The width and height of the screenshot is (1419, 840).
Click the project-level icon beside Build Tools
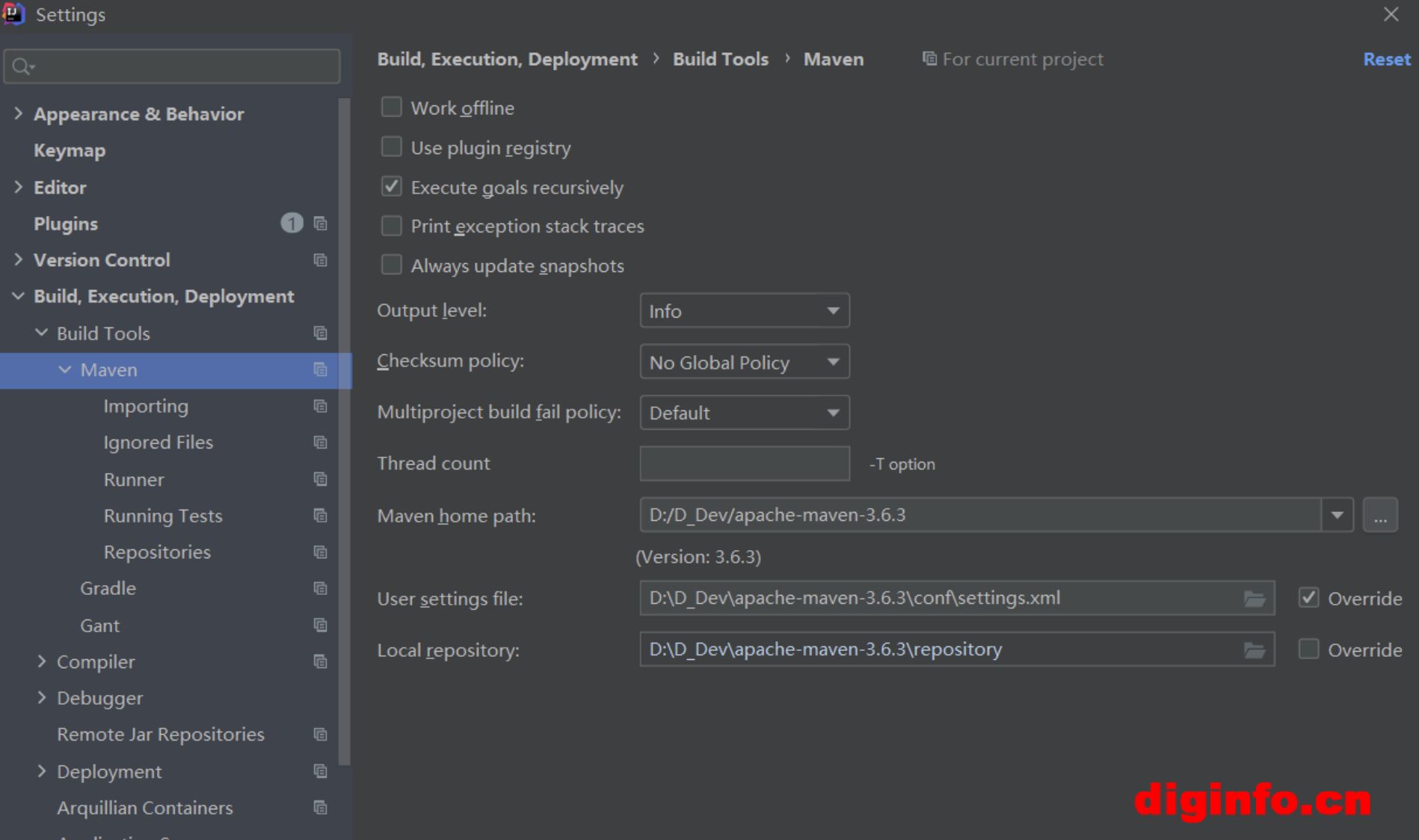[x=320, y=333]
